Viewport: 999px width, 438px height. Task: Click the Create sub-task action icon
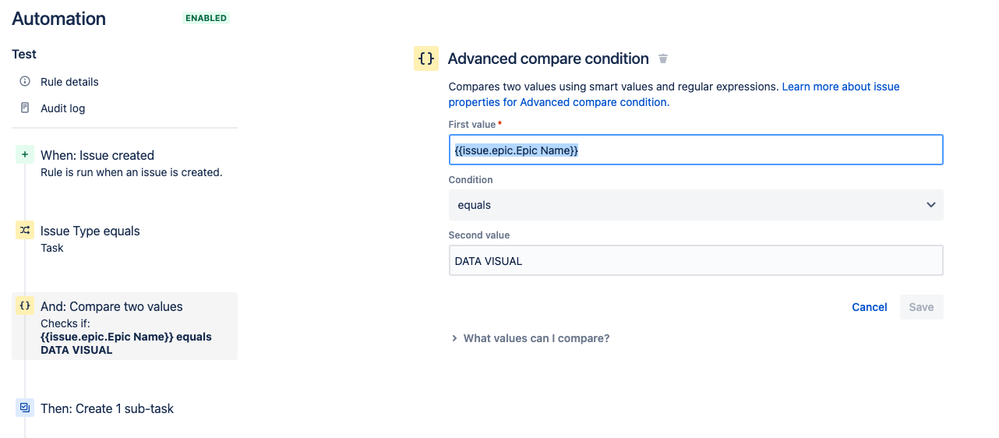[25, 408]
